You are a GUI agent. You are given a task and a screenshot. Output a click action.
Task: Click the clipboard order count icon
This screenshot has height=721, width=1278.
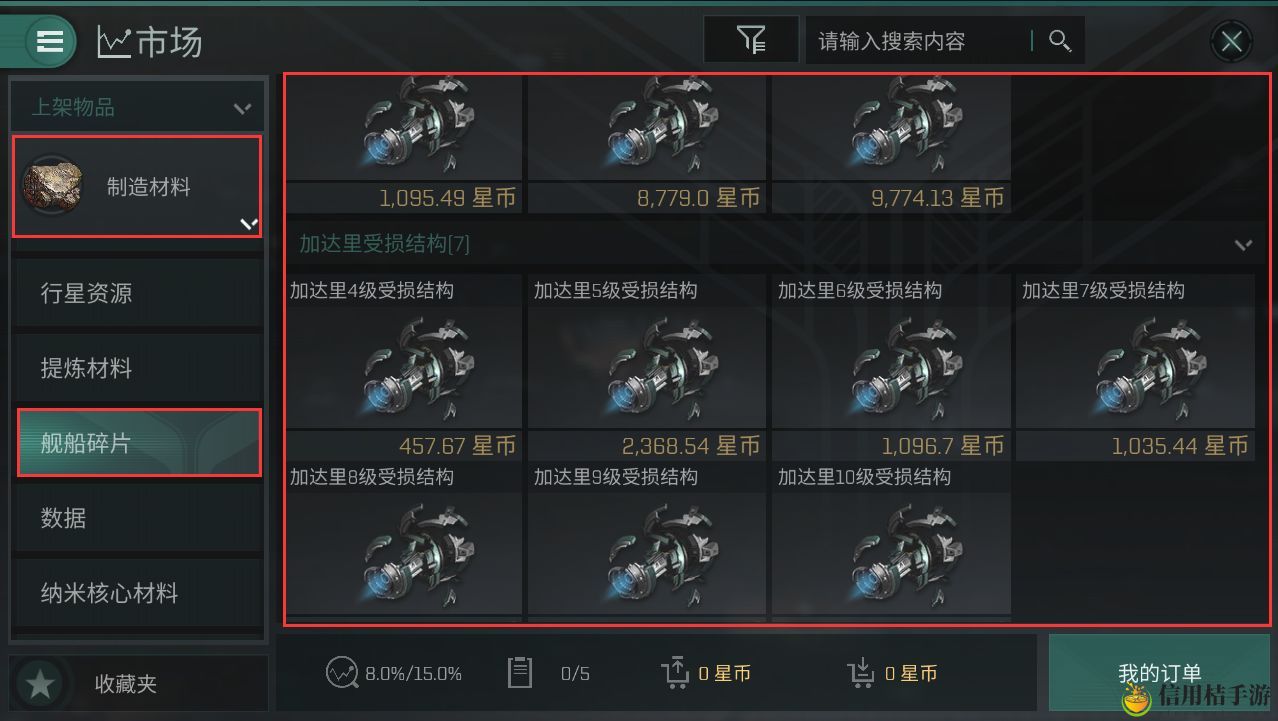tap(519, 673)
